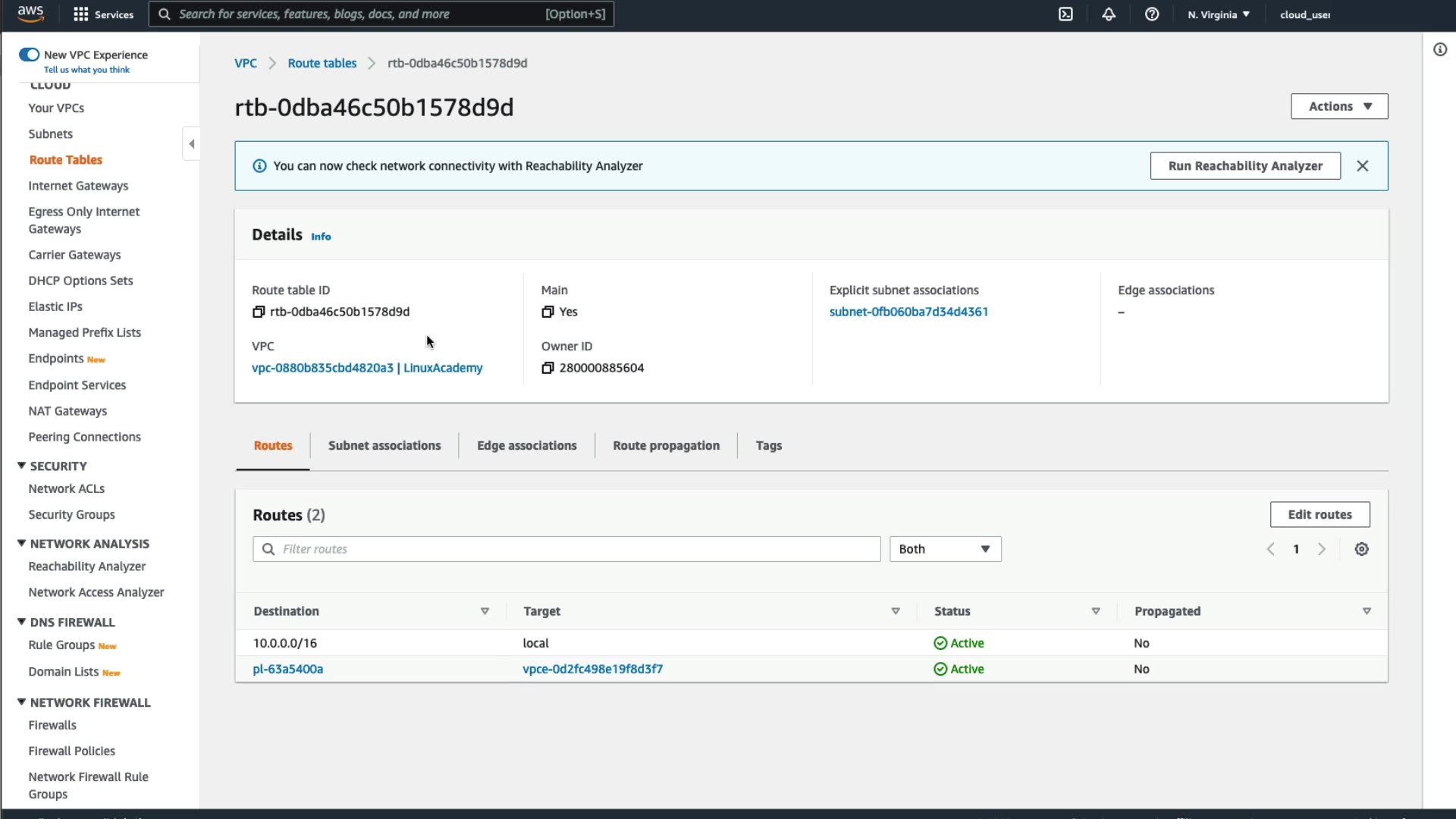Switch to Subnet associations tab

384,446
